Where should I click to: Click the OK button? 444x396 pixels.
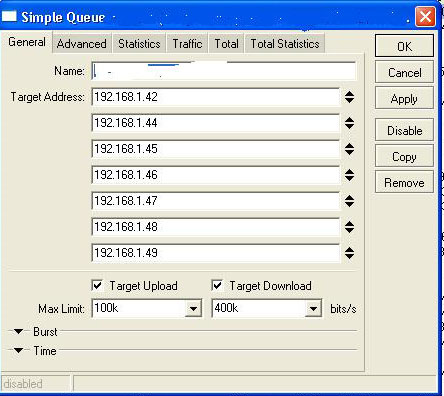(404, 46)
